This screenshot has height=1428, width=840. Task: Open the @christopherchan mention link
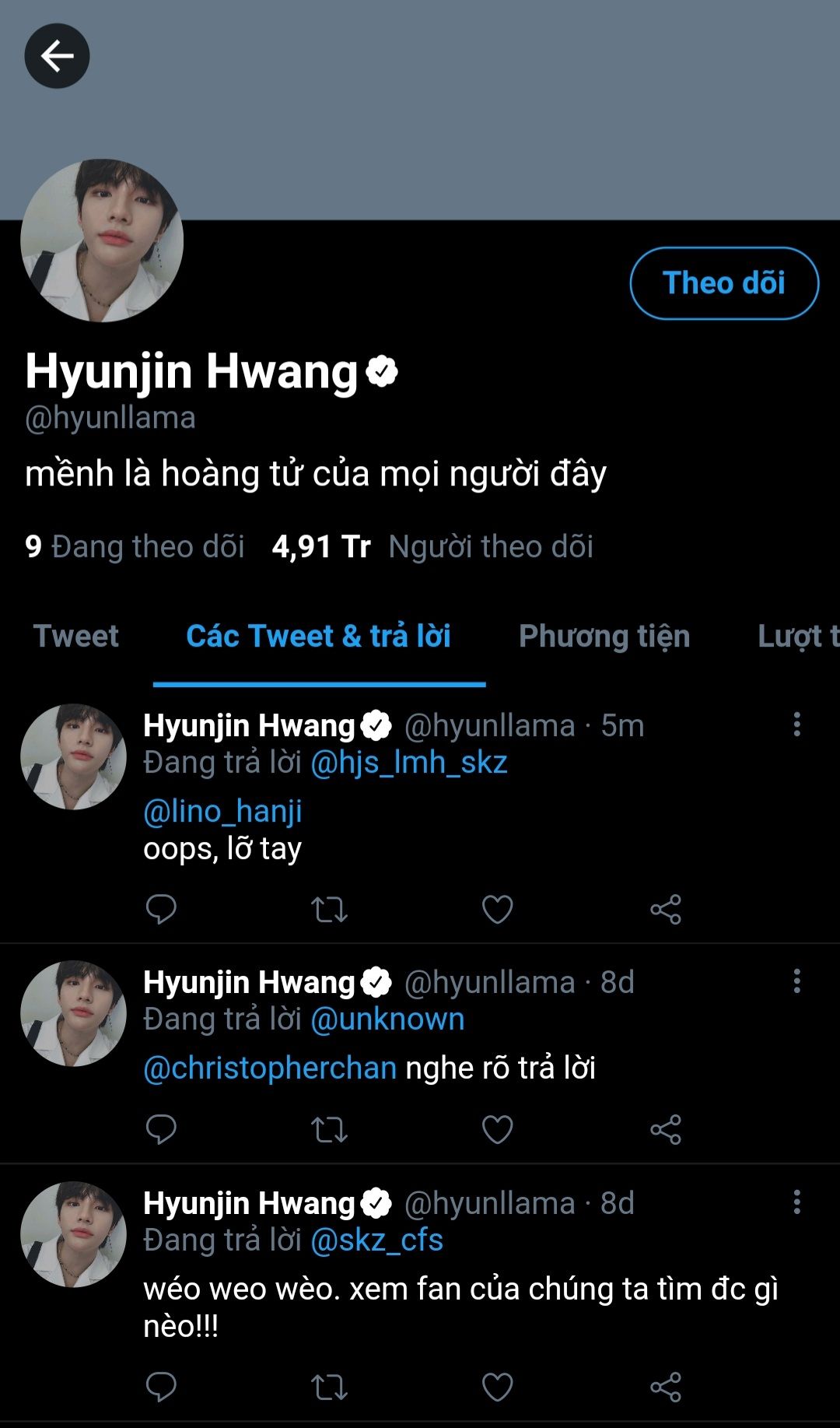pyautogui.click(x=270, y=1068)
